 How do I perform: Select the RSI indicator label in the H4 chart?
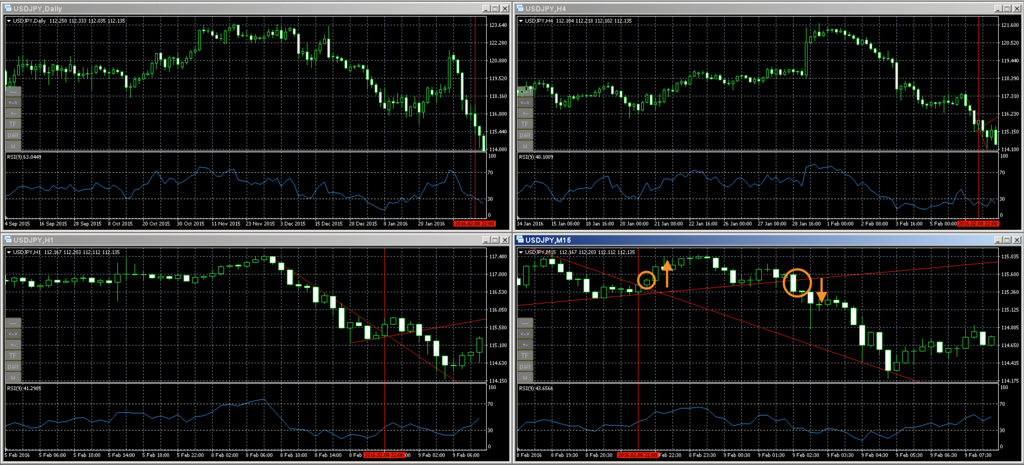[x=534, y=157]
